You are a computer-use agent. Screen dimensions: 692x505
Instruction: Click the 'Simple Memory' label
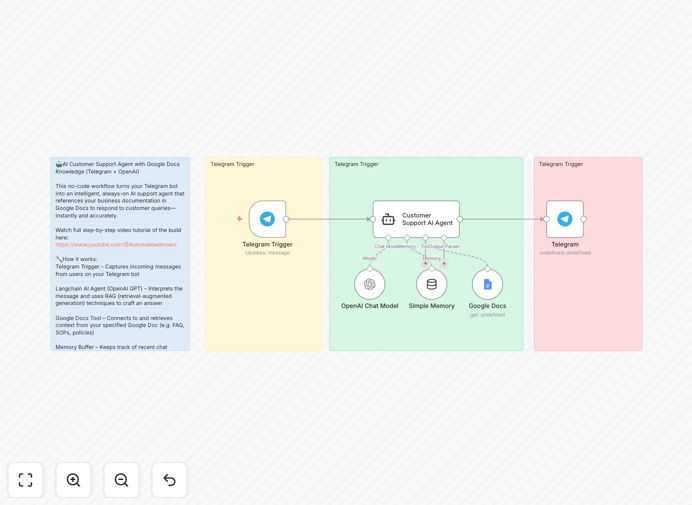(432, 305)
